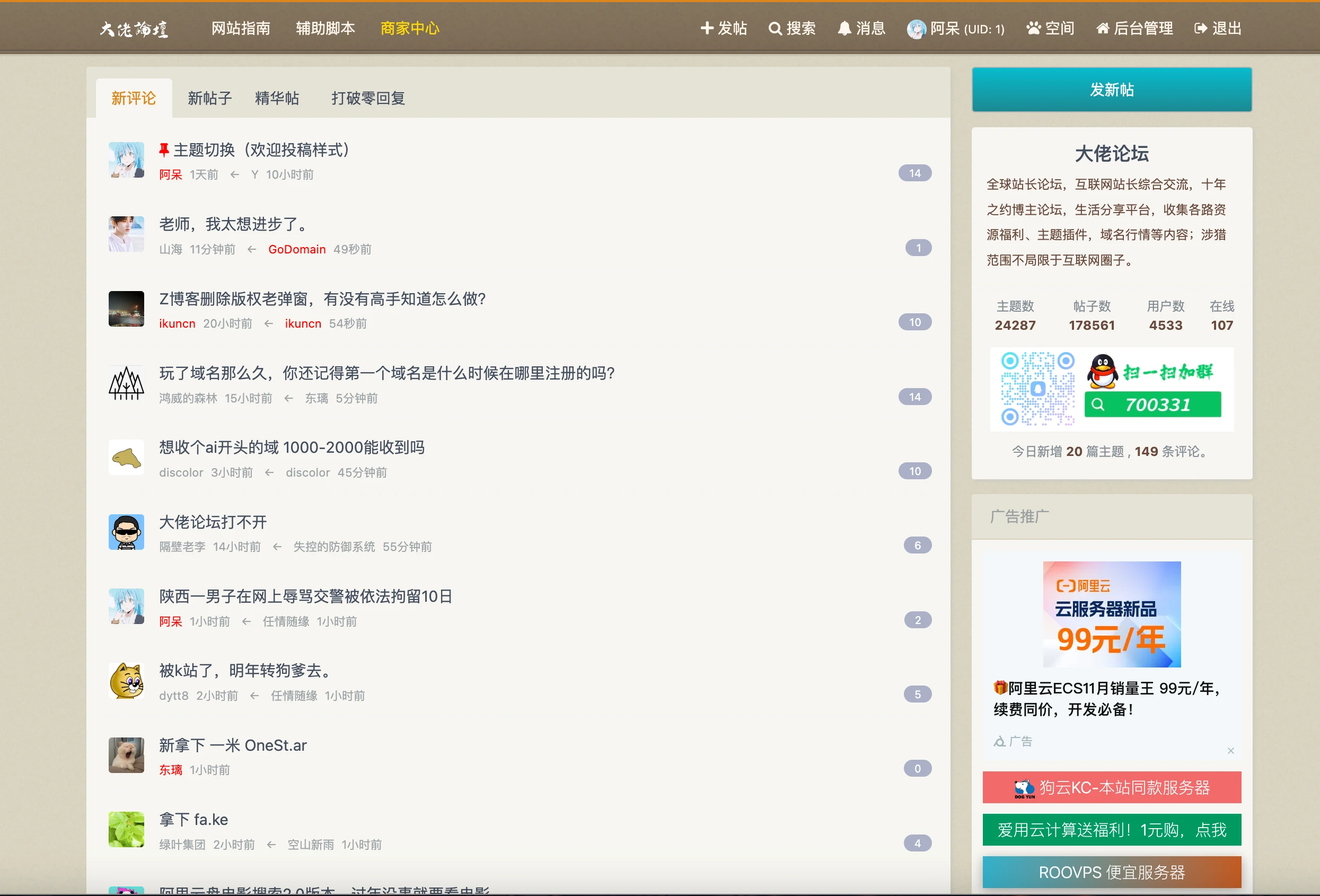Click the red pin icon on 主题切换 post
Viewport: 1320px width, 896px height.
(x=164, y=150)
